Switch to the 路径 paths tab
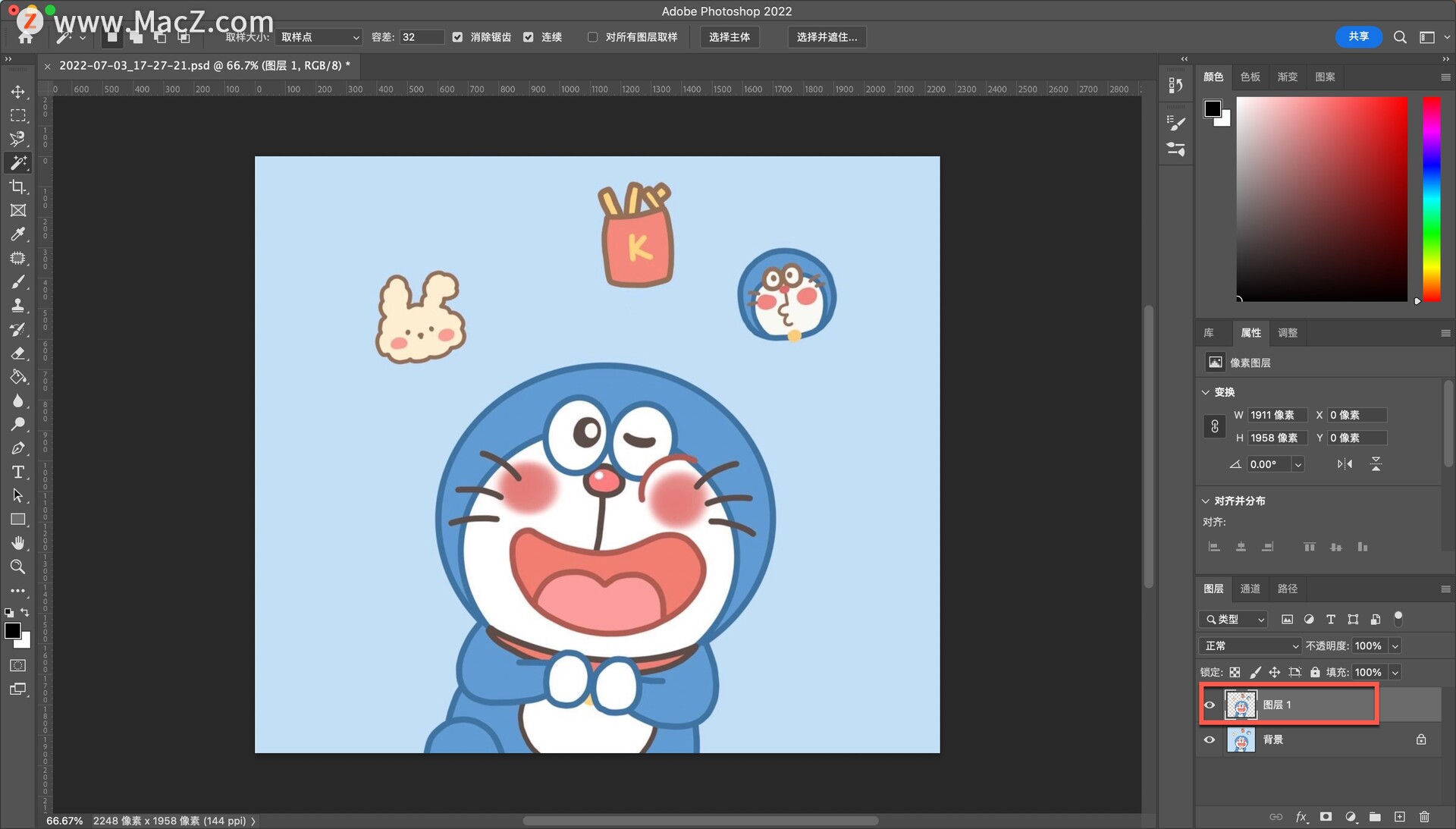Viewport: 1456px width, 829px height. click(x=1287, y=589)
